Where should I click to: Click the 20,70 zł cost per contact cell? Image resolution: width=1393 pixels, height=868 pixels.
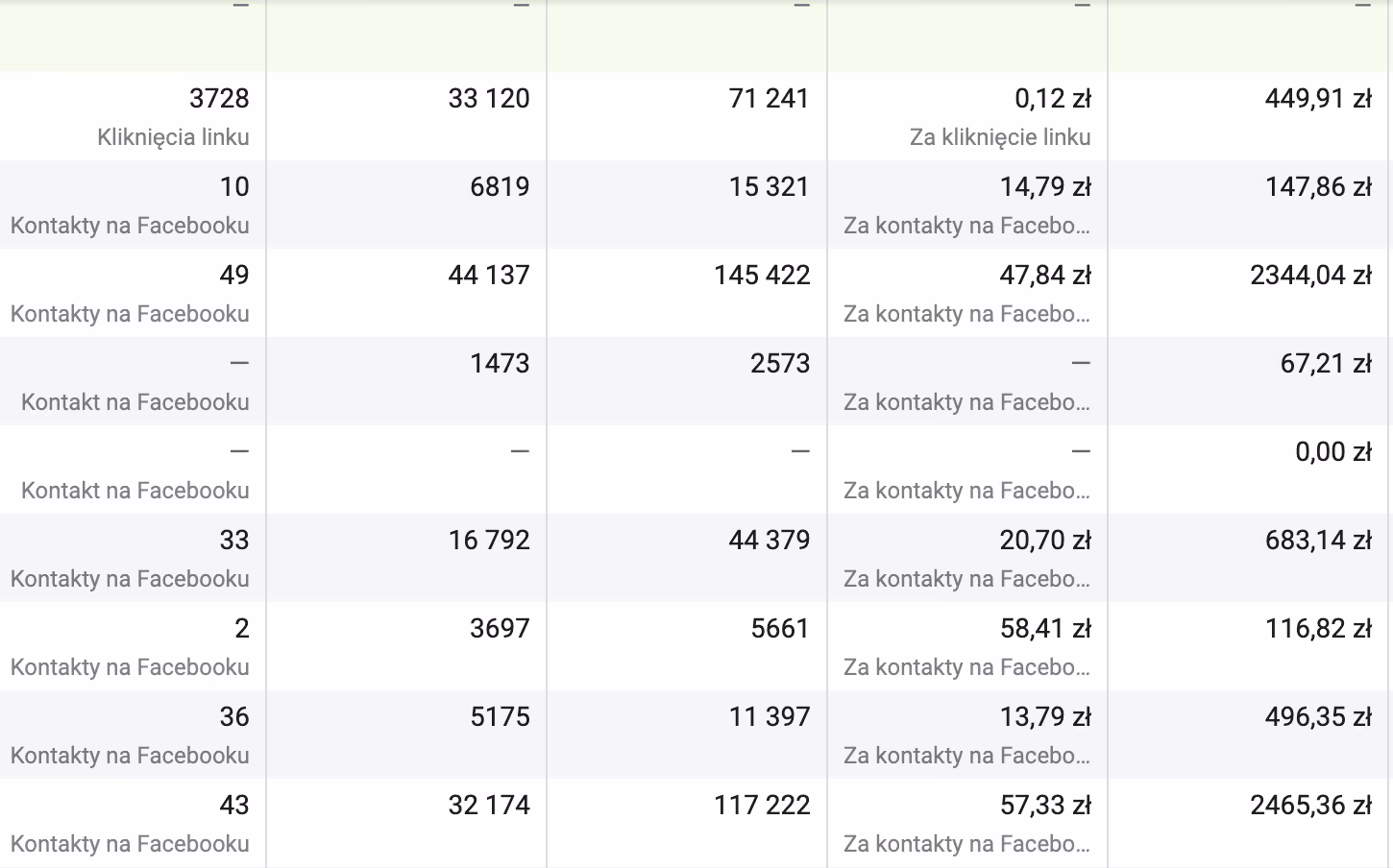(x=967, y=558)
